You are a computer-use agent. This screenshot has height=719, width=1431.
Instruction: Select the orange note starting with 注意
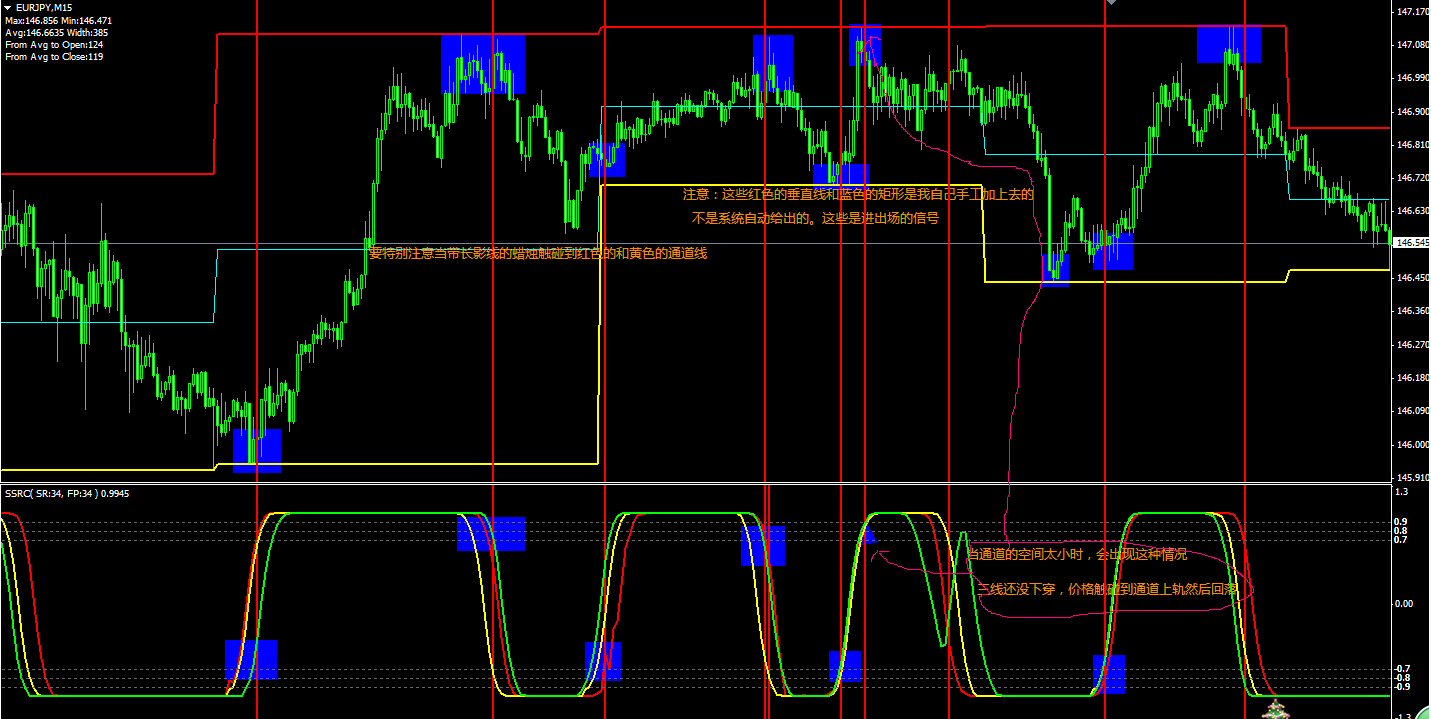coord(858,195)
